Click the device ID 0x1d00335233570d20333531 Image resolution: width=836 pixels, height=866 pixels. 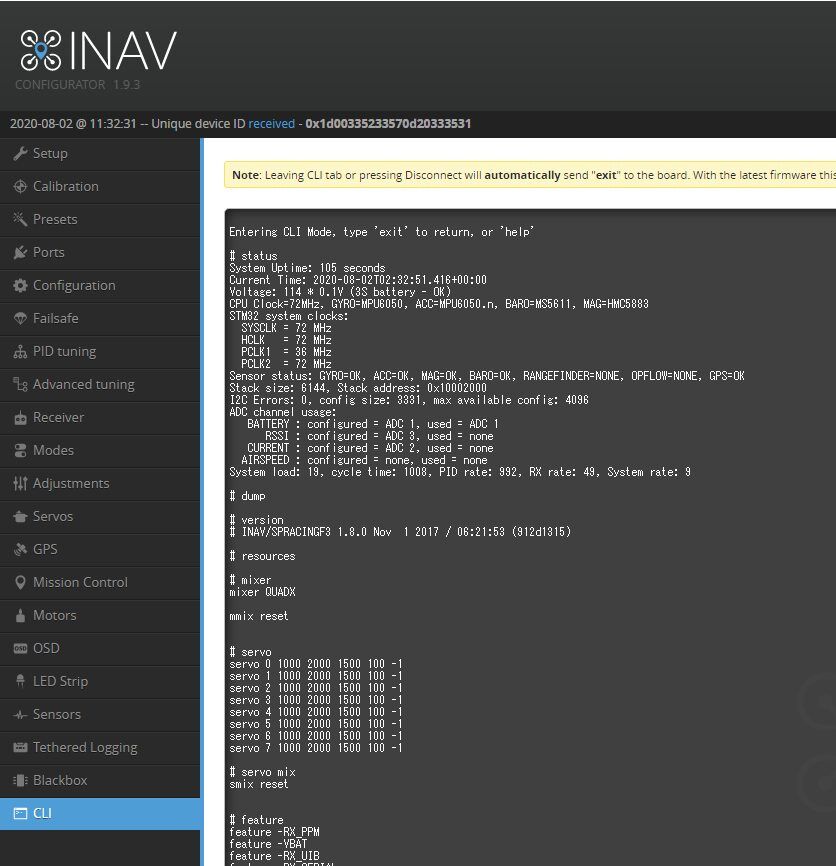[388, 124]
